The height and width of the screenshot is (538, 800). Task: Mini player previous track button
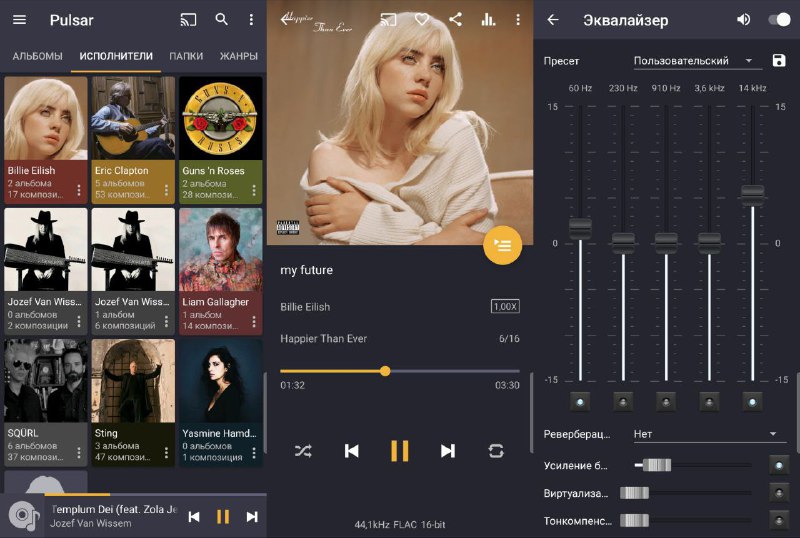pos(194,517)
